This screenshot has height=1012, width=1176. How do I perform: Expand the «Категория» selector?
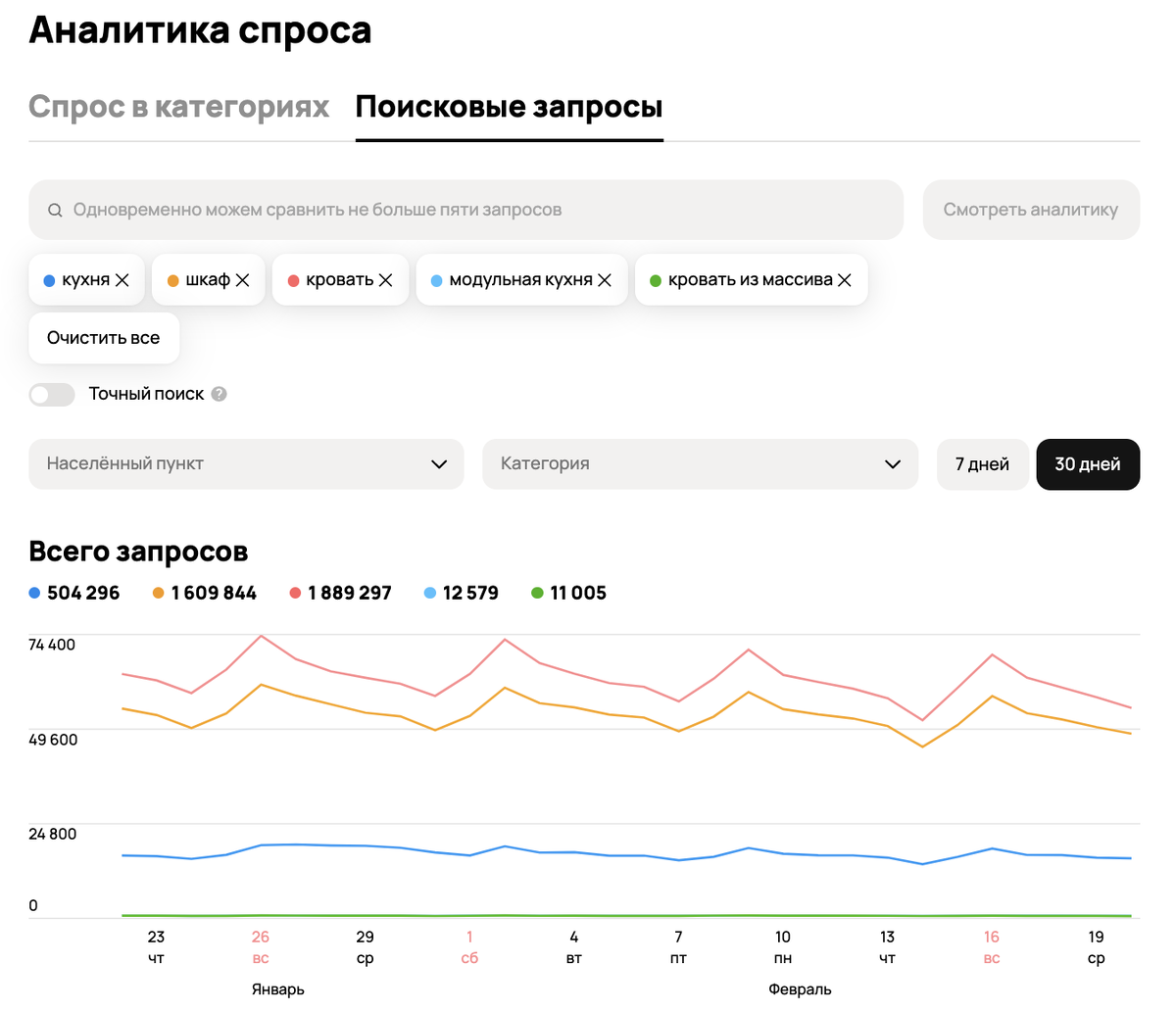699,464
